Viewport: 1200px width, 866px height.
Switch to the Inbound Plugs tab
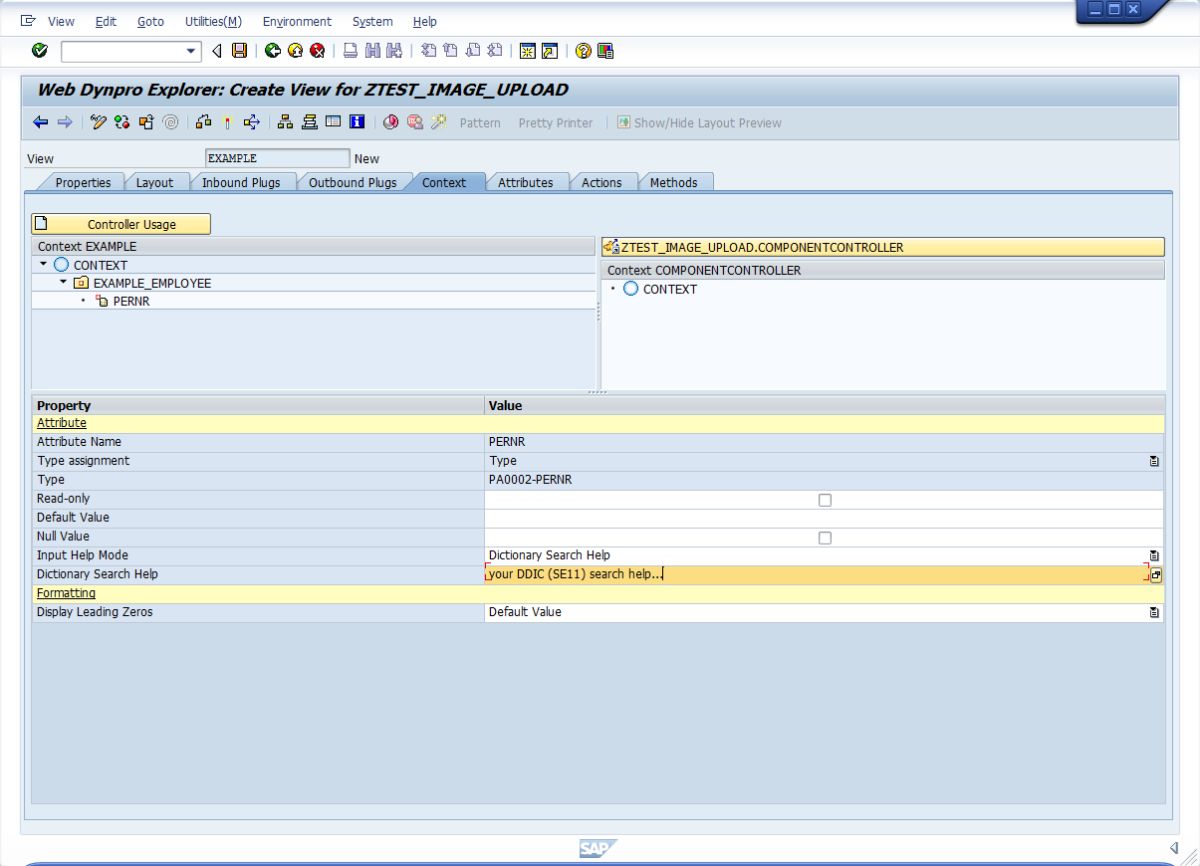(241, 182)
